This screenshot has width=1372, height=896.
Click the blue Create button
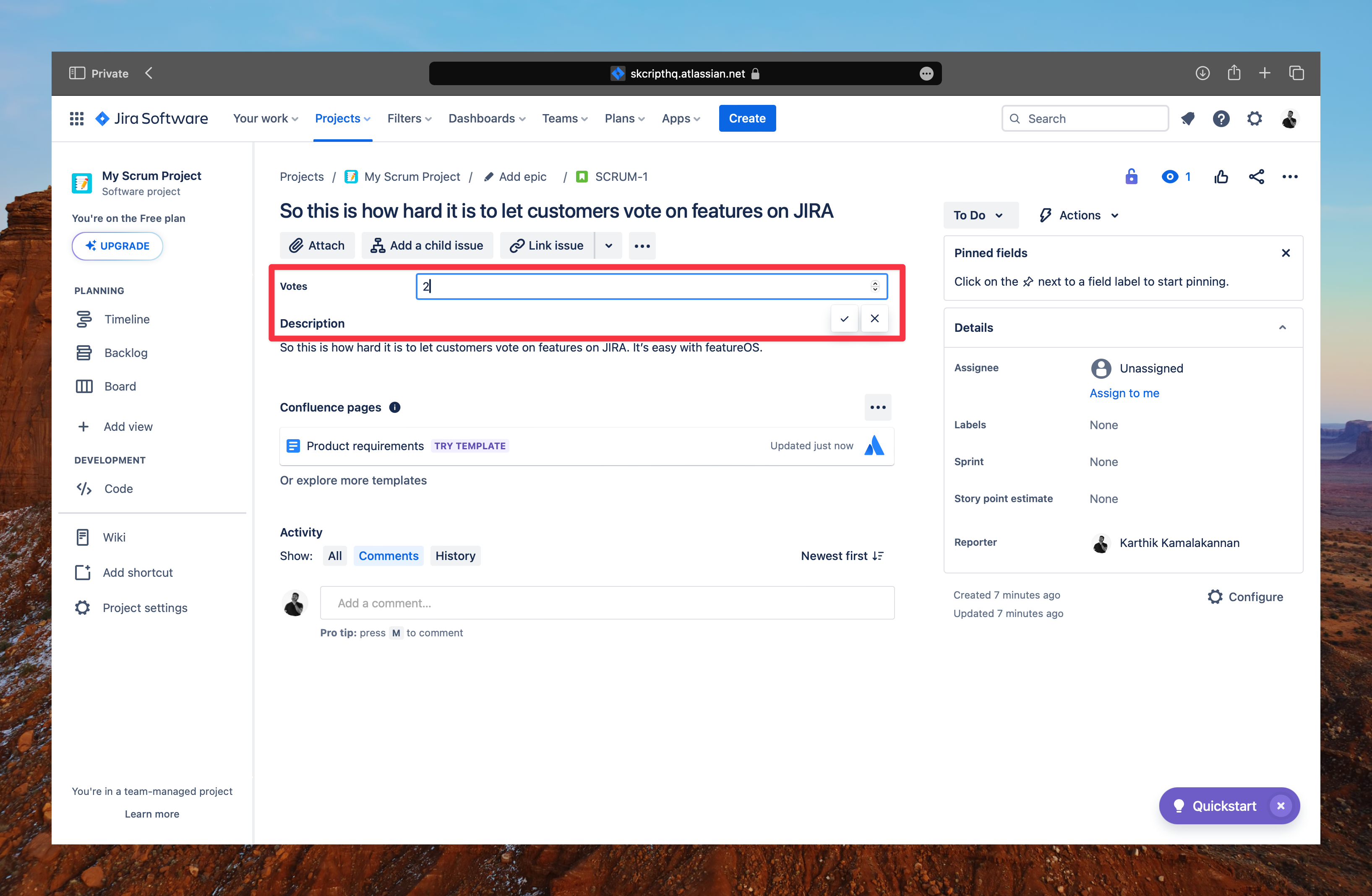click(x=747, y=118)
